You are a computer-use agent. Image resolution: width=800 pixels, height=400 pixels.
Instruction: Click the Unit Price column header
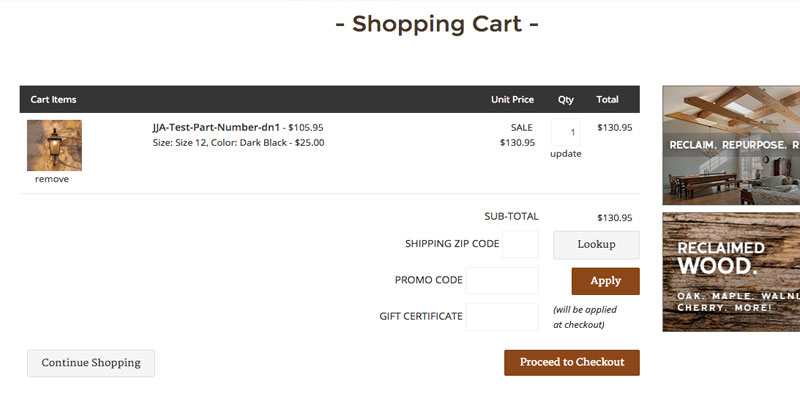tap(512, 99)
